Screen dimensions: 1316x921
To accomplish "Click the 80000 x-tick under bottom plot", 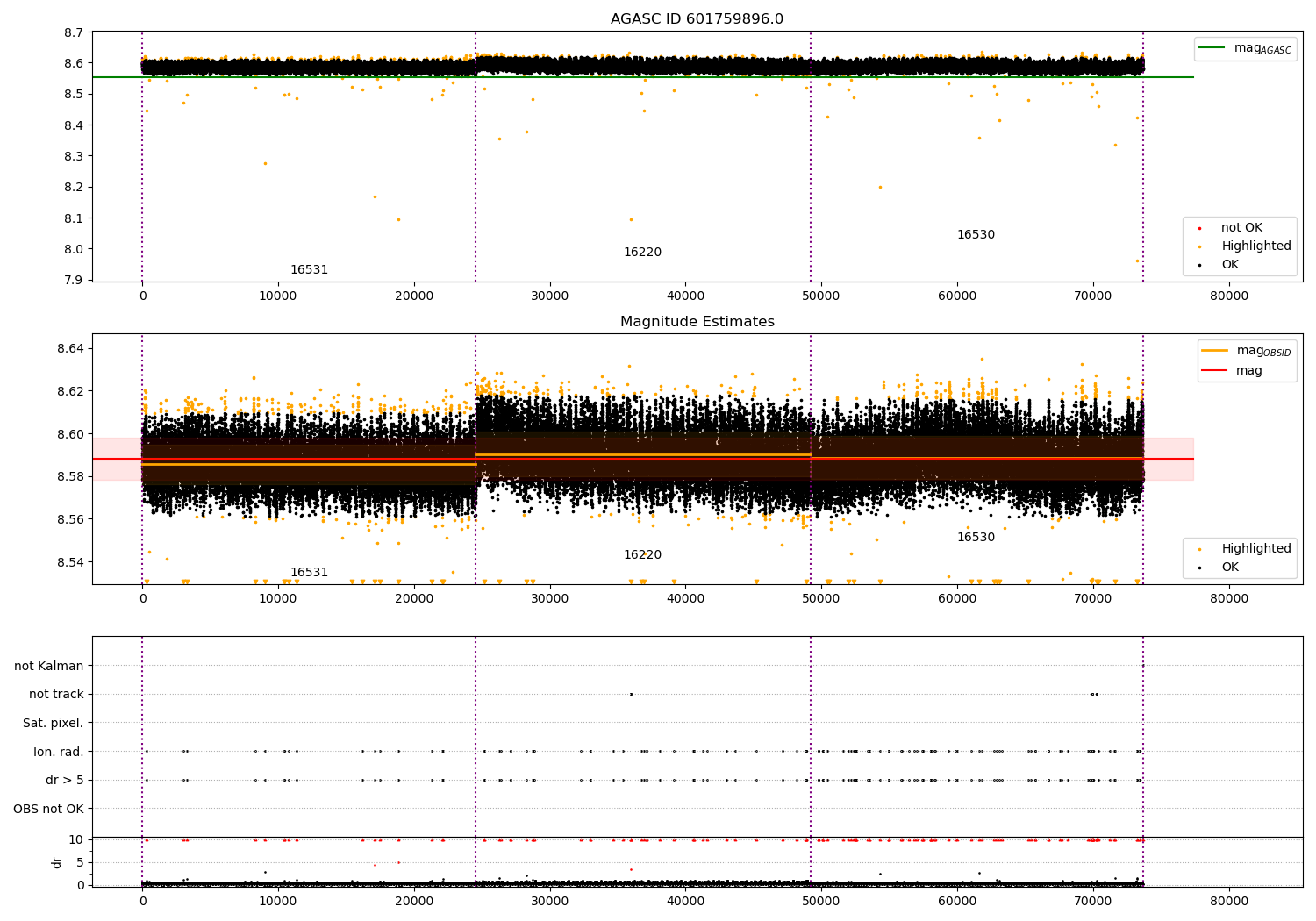I will click(x=1228, y=901).
